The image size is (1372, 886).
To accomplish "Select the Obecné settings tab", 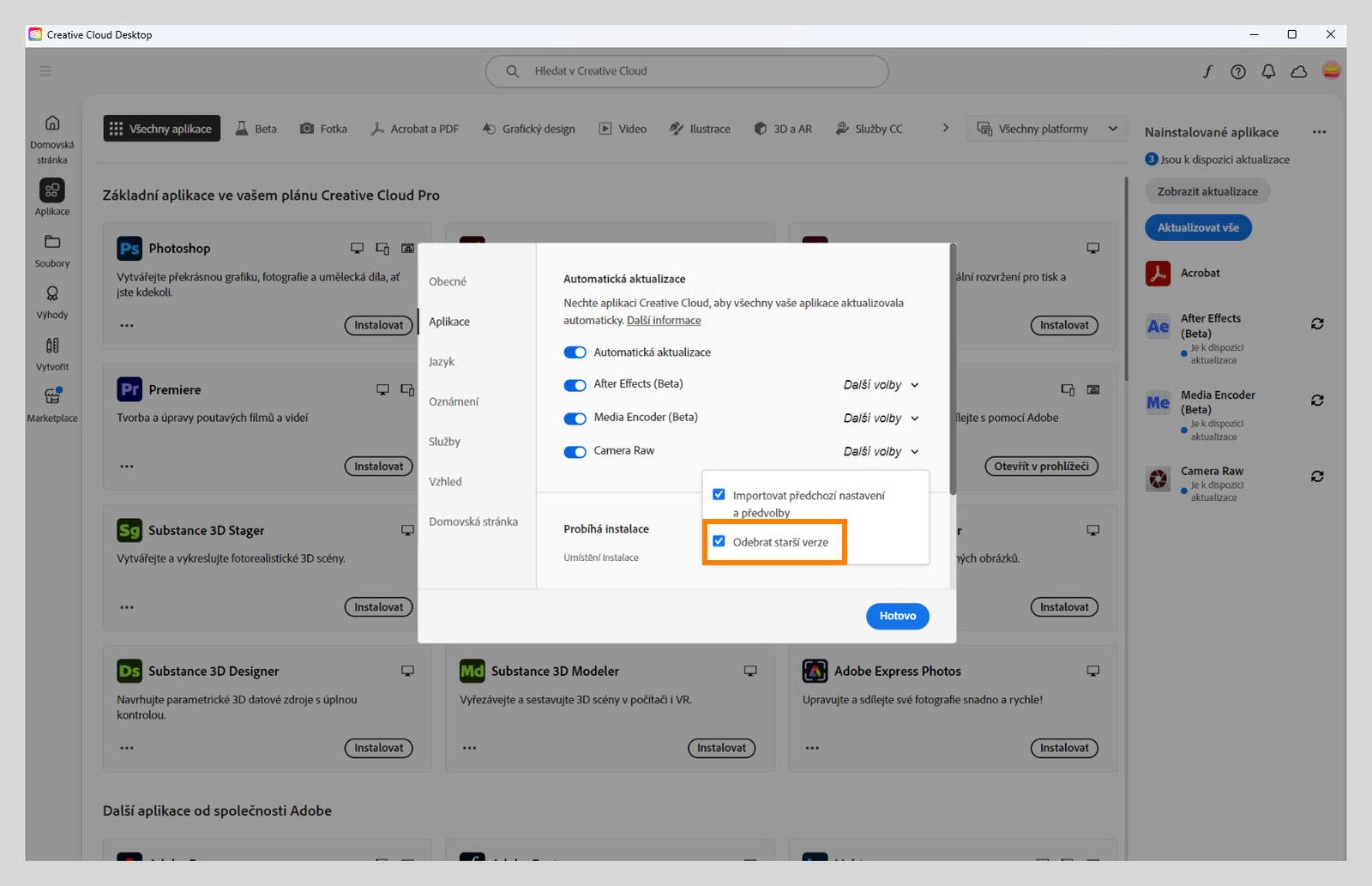I will [448, 281].
